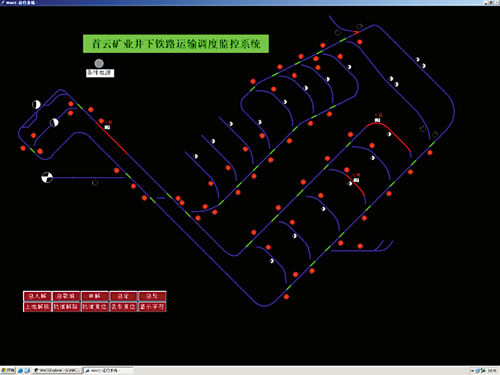
Task: Click the 显示字符 button in the bottom row
Action: [x=152, y=307]
